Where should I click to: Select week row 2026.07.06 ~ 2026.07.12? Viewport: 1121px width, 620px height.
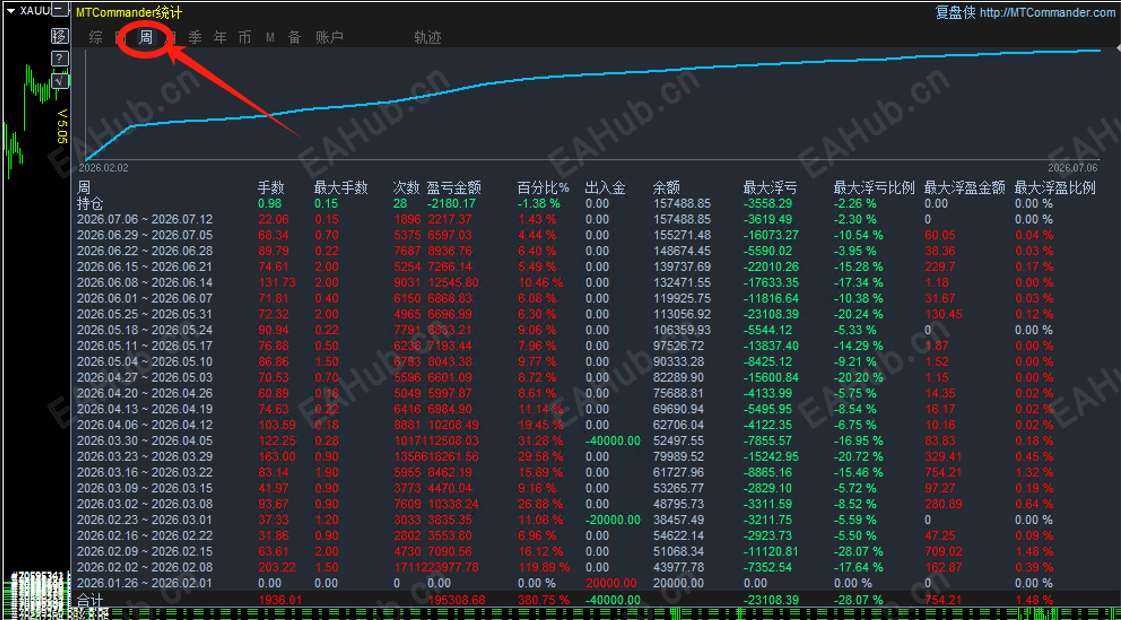click(x=144, y=219)
